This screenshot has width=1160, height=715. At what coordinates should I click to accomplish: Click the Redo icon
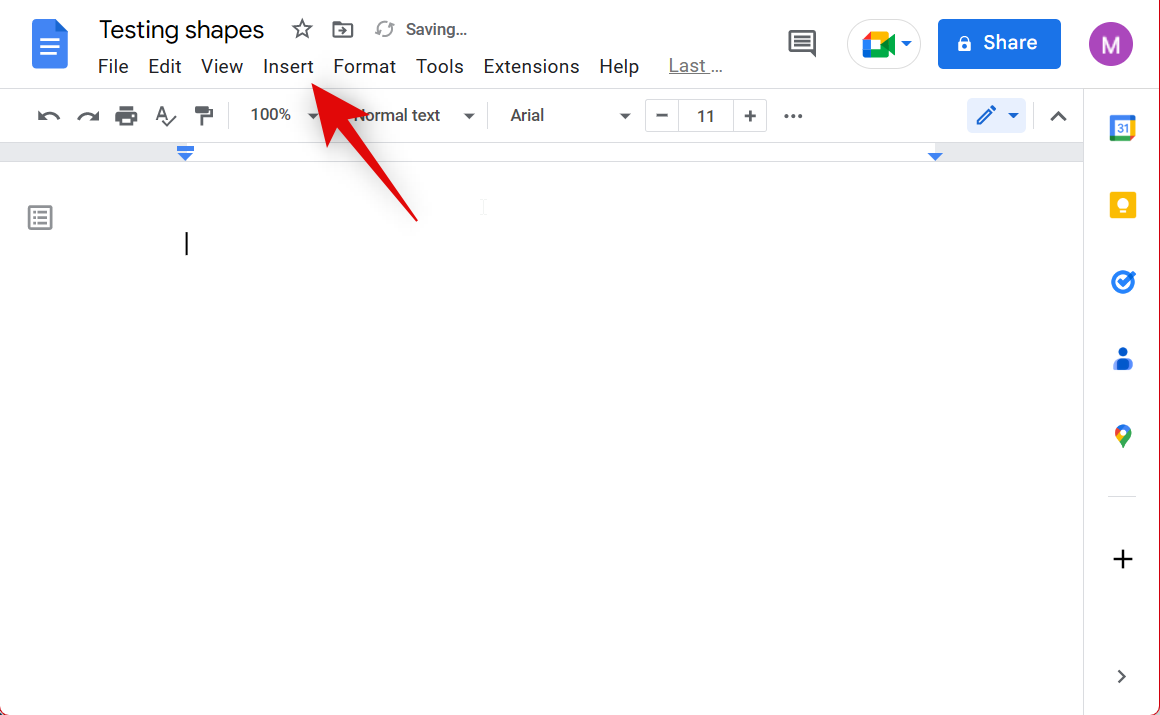(x=88, y=116)
